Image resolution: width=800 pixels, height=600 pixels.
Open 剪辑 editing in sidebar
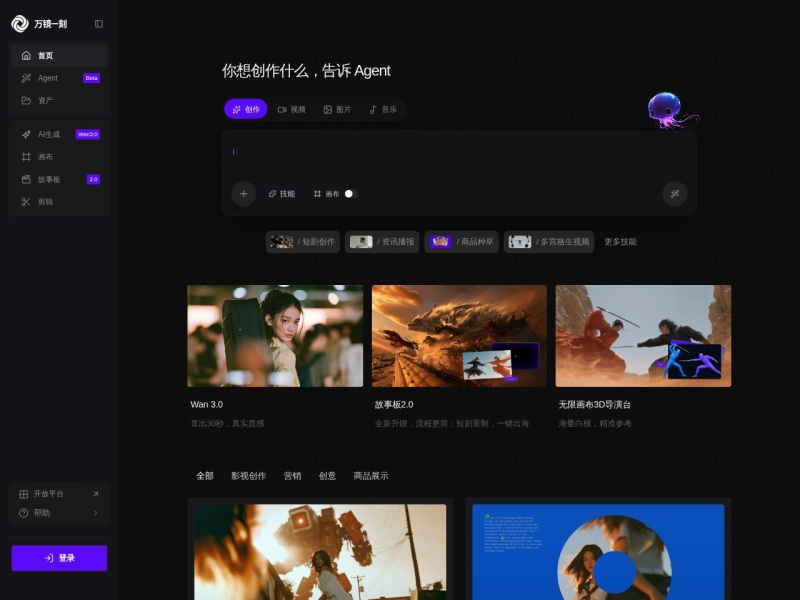59,202
